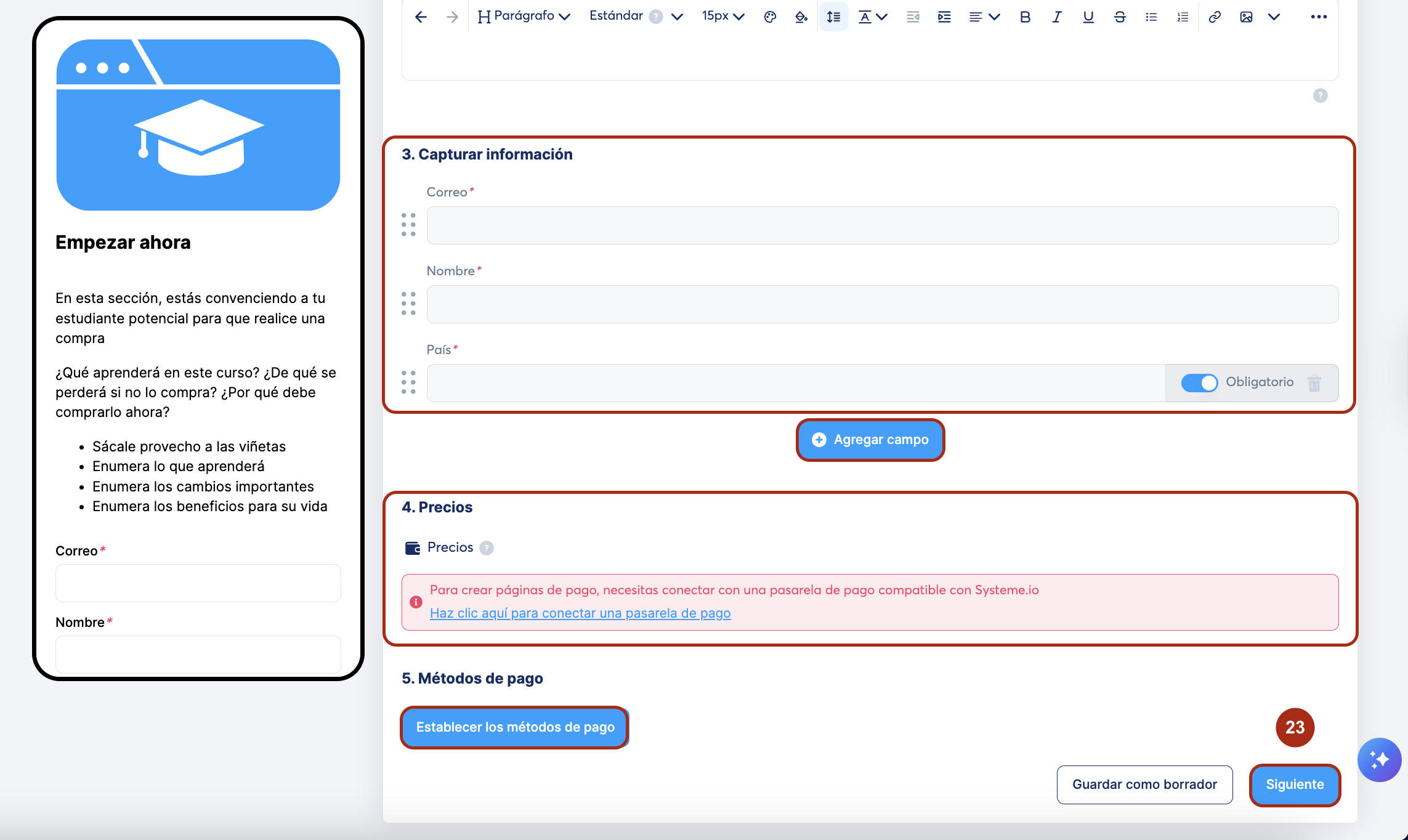
Task: Click the Correo input field in editor
Action: [x=882, y=225]
